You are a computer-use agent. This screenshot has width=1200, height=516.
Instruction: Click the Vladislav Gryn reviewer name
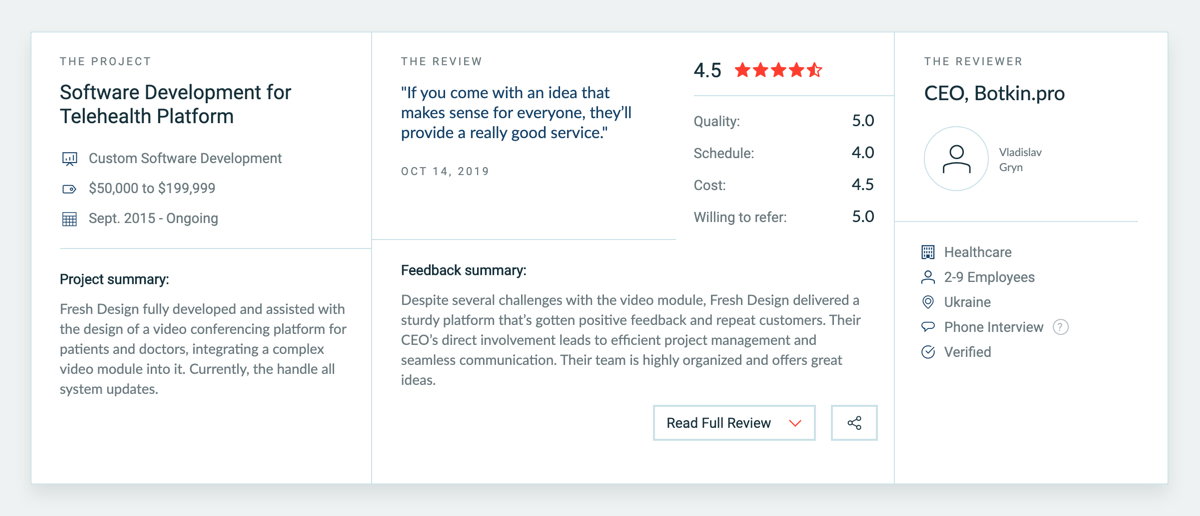point(1020,160)
